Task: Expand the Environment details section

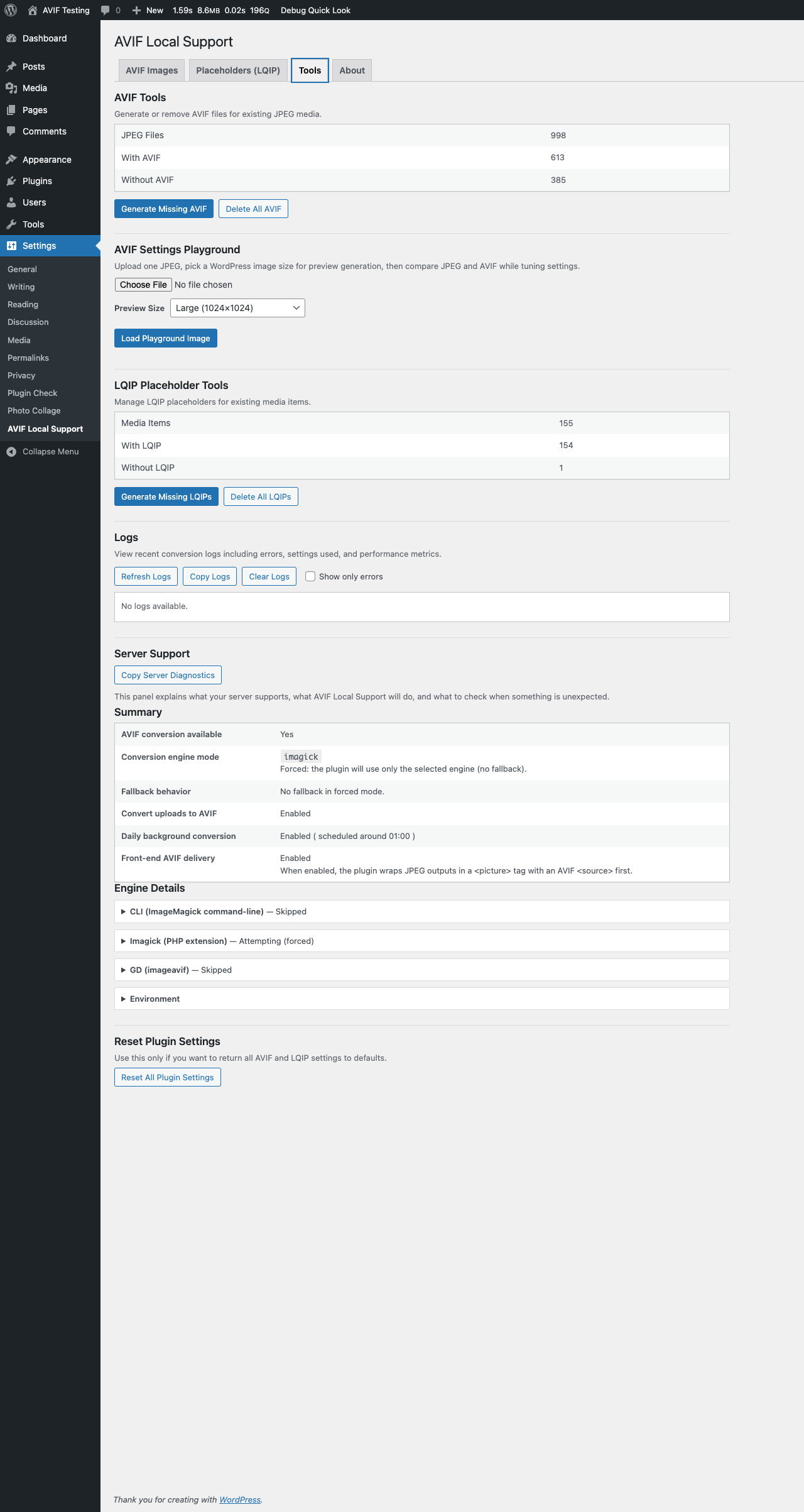Action: coord(155,999)
